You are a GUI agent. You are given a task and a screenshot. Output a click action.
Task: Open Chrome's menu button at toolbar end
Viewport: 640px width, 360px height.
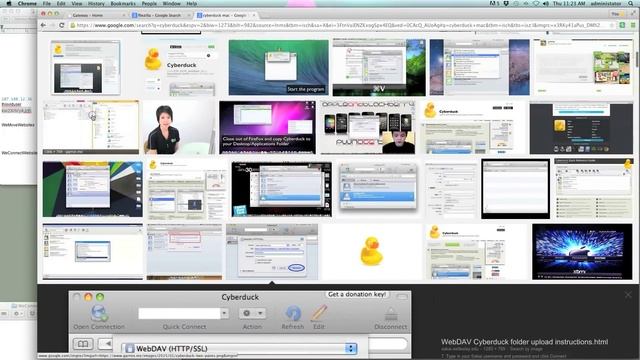point(633,25)
